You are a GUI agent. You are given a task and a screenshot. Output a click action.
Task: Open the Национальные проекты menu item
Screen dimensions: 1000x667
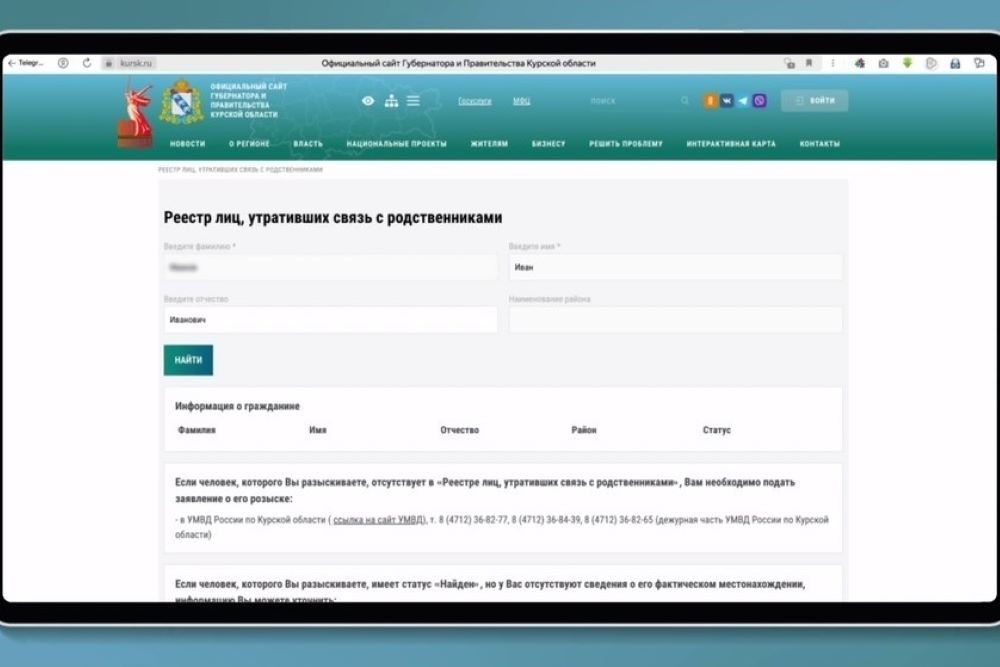click(396, 144)
